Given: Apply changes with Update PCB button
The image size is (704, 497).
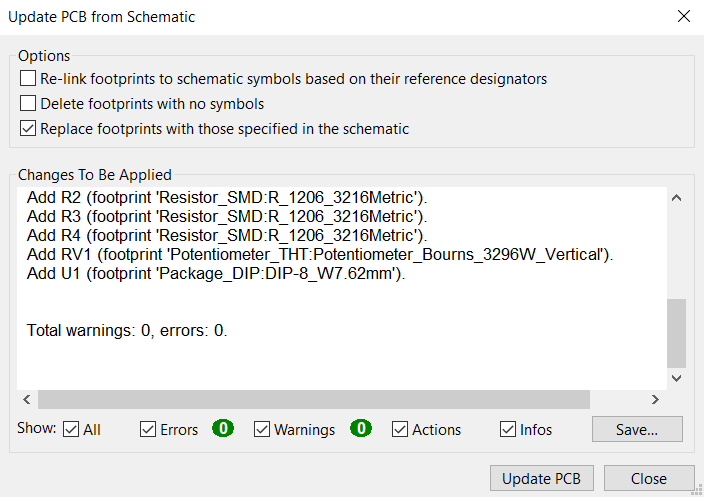Looking at the screenshot, I should [x=541, y=478].
